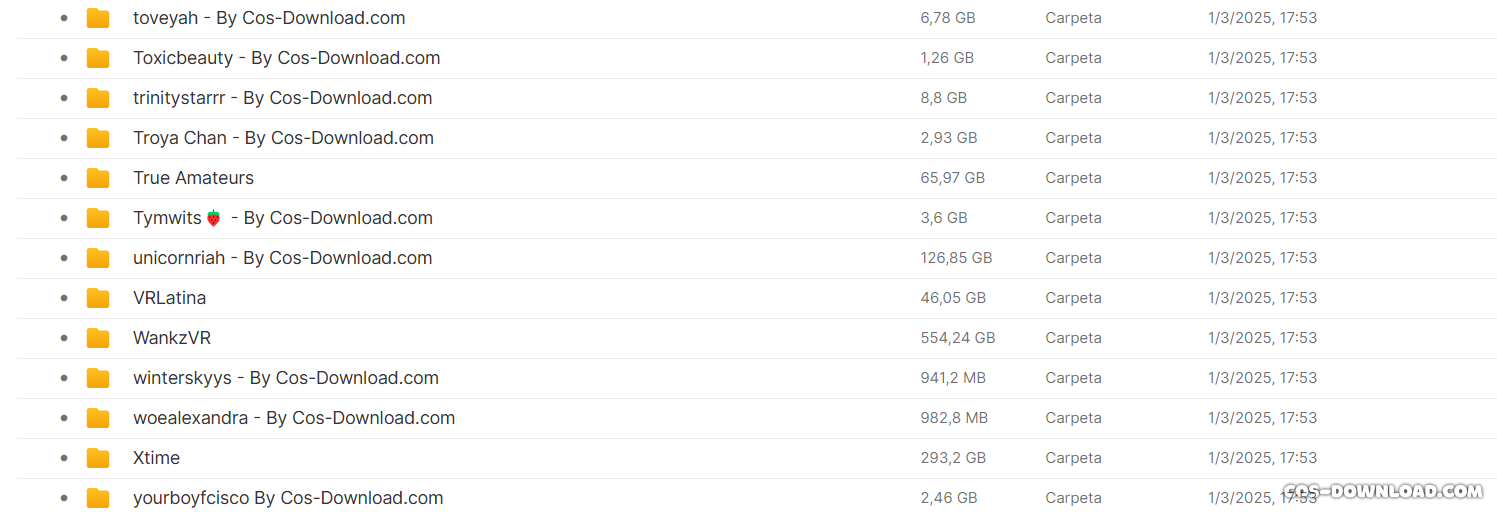Click the 126,85 GB size value
The height and width of the screenshot is (512, 1497).
pyautogui.click(x=956, y=258)
